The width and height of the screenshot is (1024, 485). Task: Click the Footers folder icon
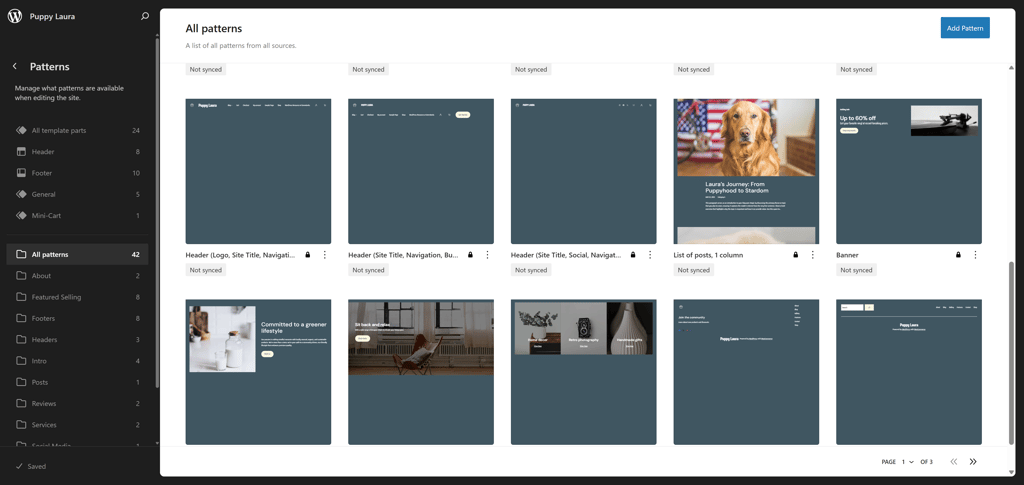coord(21,319)
